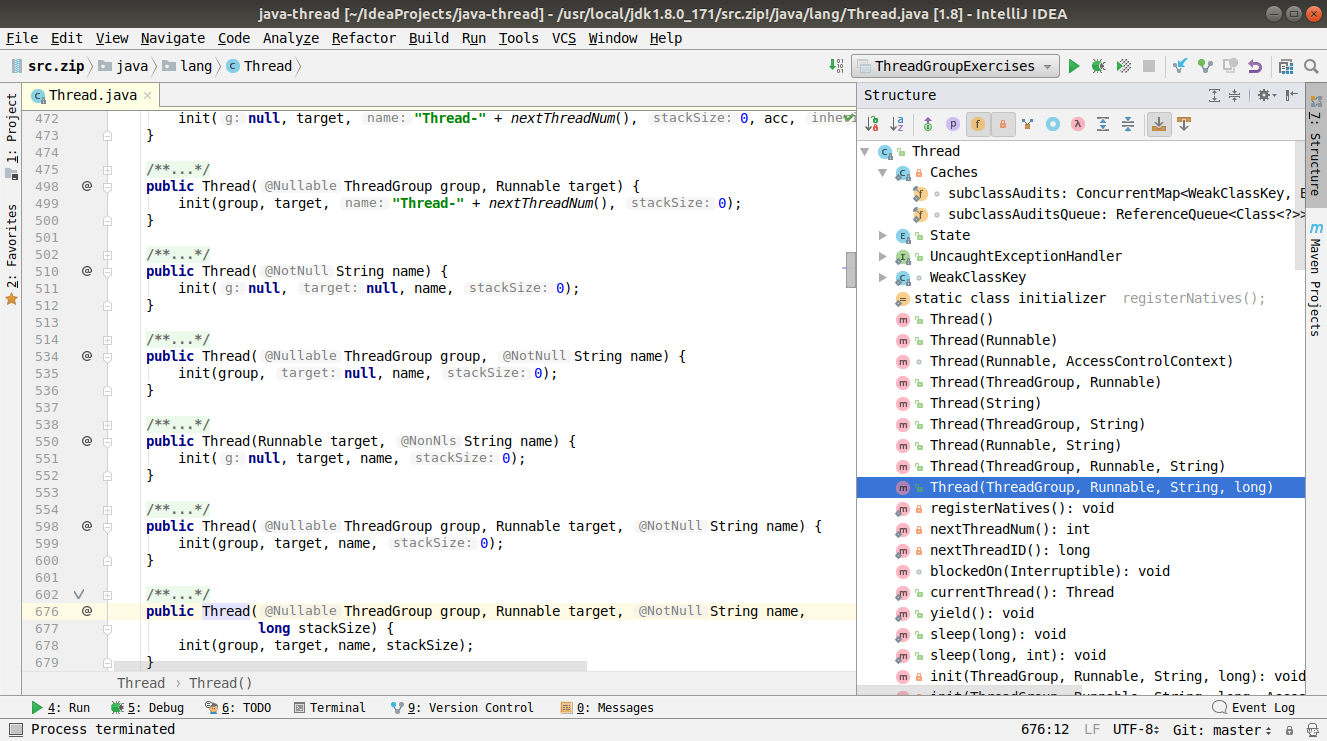Expand folded Javadoc above line 498
This screenshot has height=741, width=1327.
click(x=108, y=169)
